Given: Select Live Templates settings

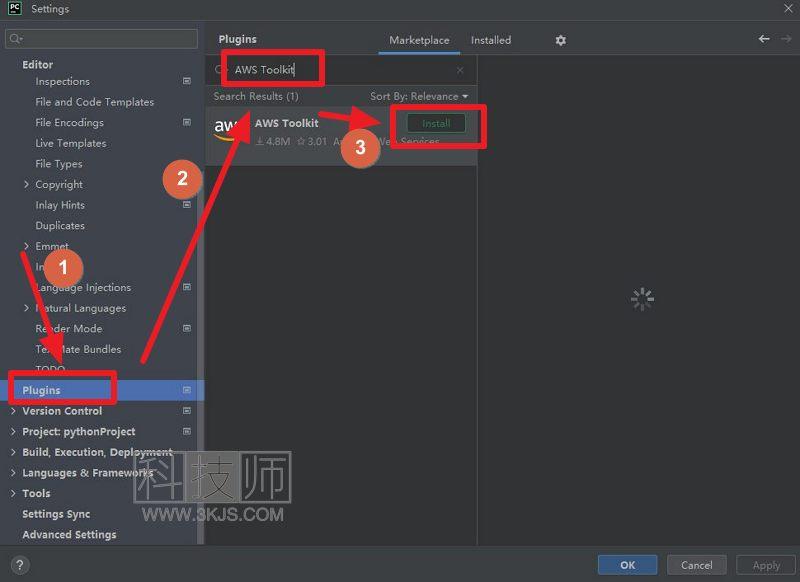Looking at the screenshot, I should [x=71, y=143].
